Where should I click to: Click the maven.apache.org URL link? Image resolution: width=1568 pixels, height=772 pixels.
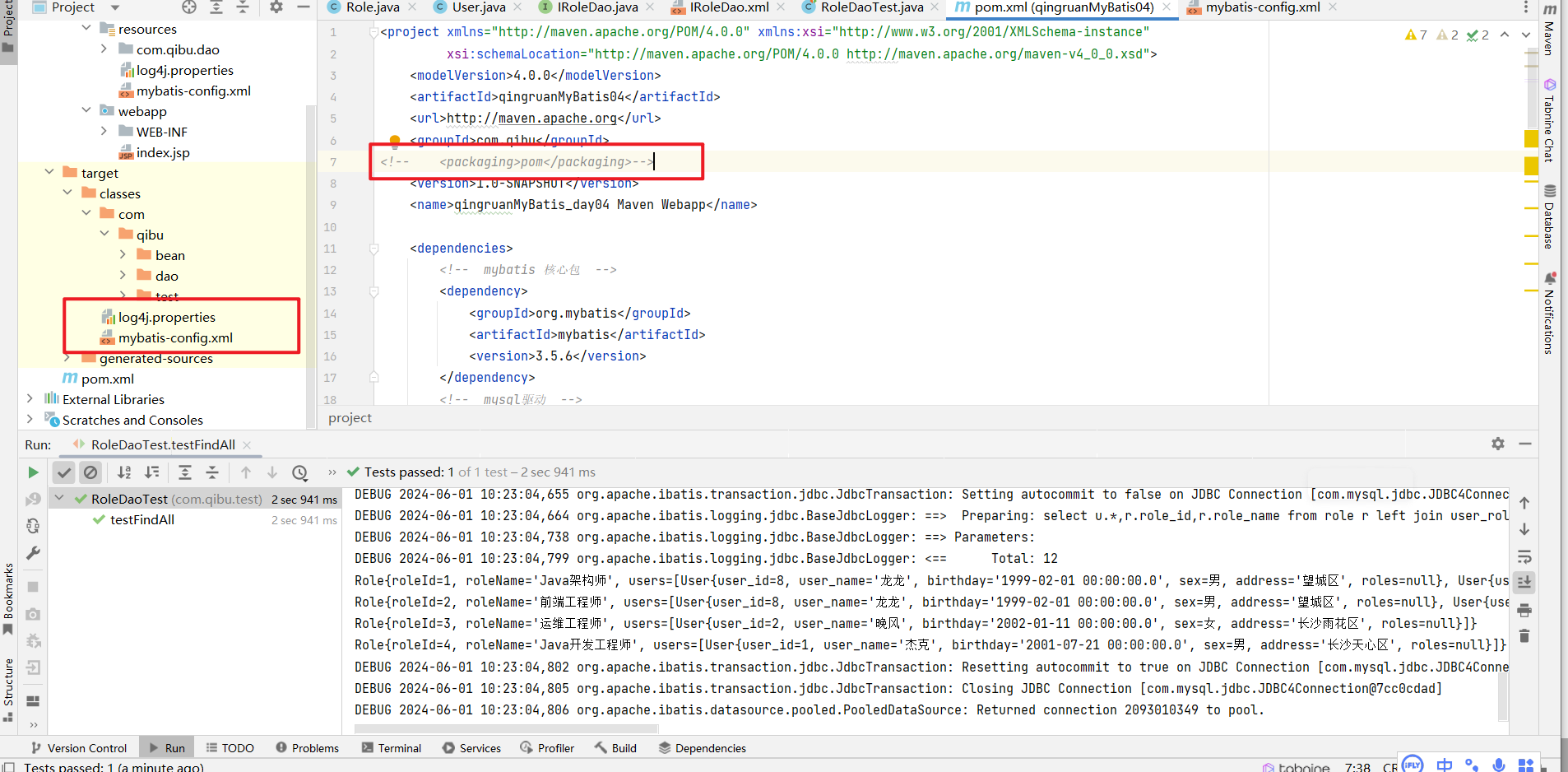click(531, 118)
